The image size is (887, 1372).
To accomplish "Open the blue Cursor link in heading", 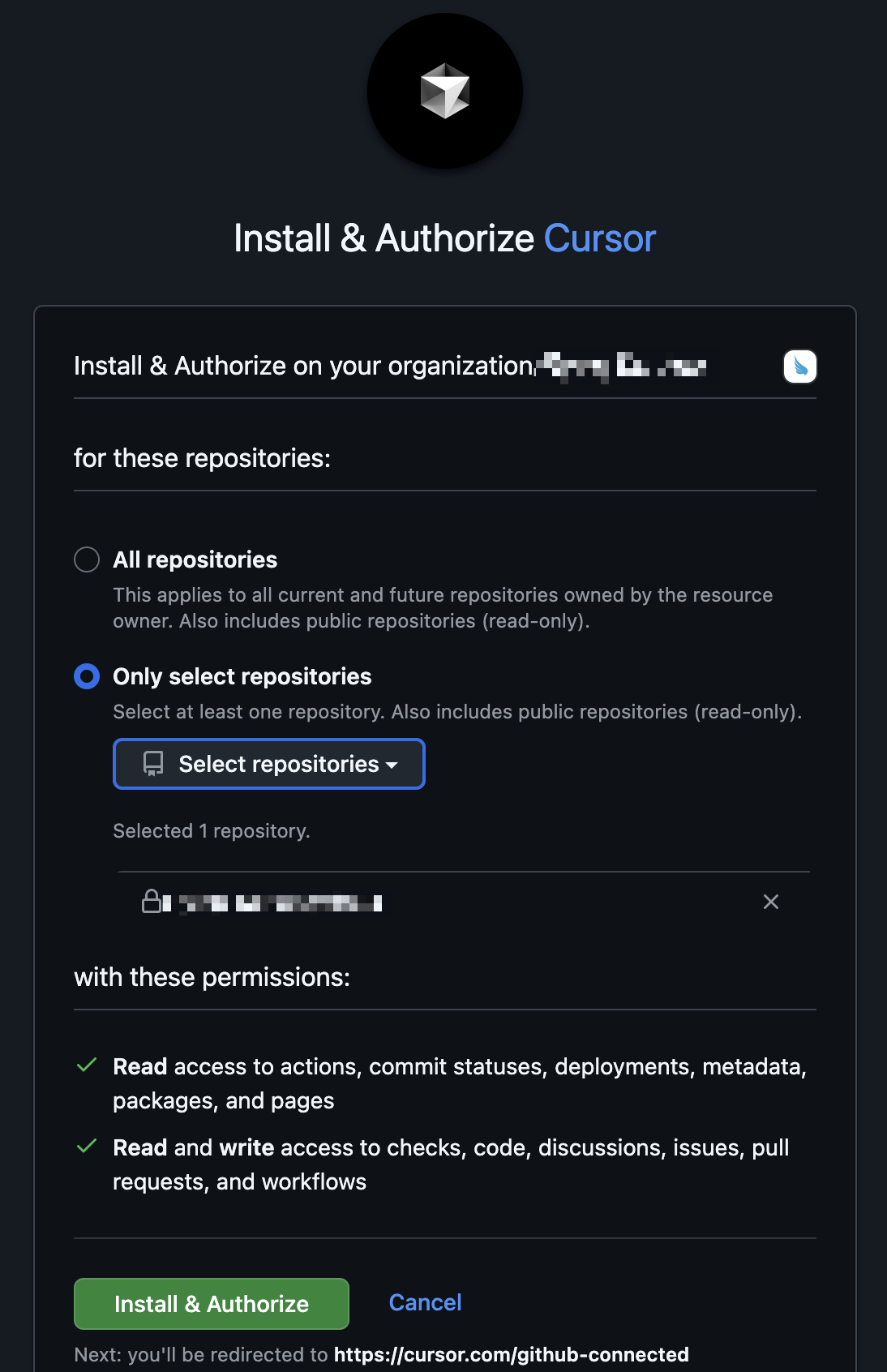I will [x=599, y=238].
